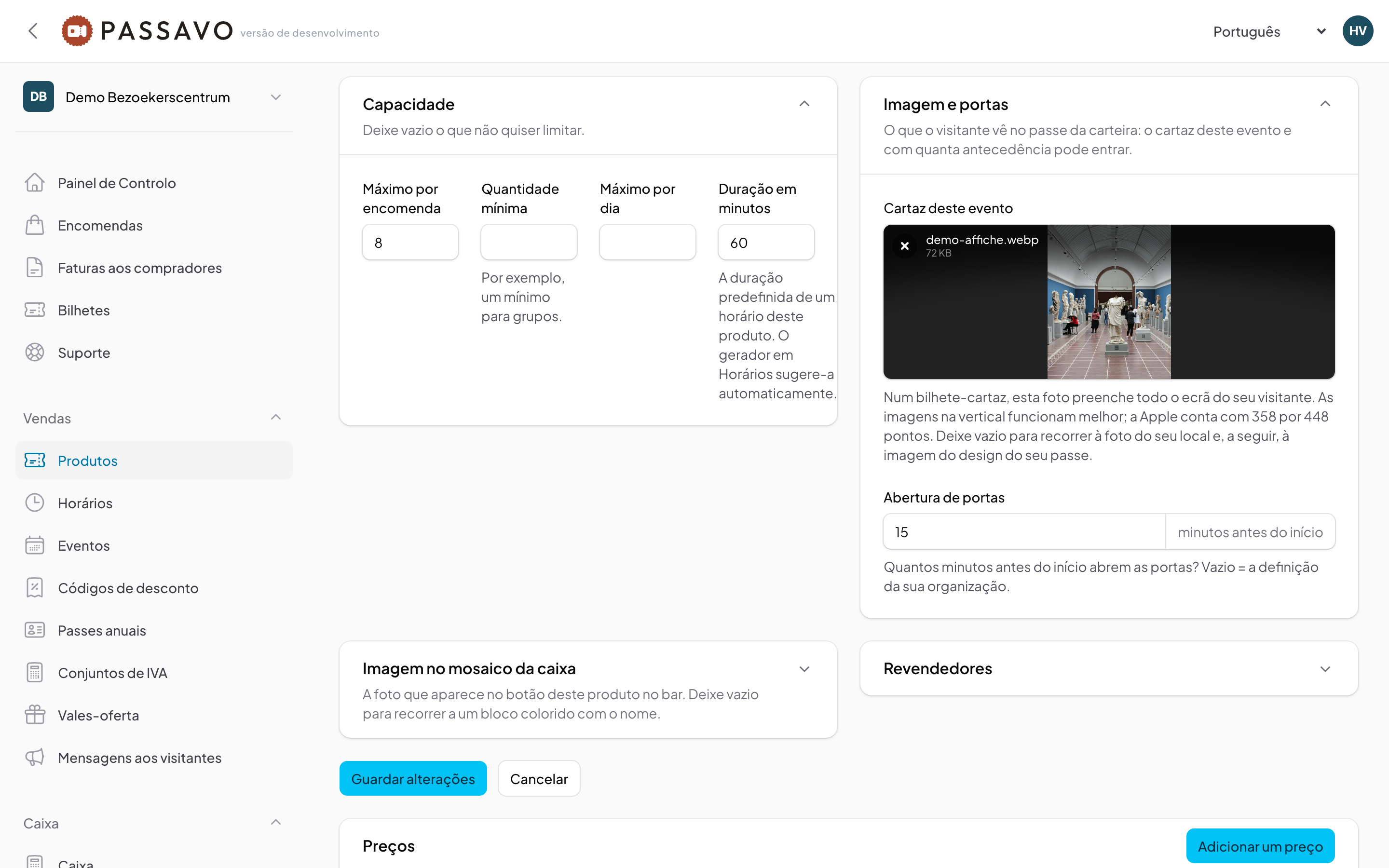Click Guardar alterações button
The height and width of the screenshot is (868, 1389).
413,778
